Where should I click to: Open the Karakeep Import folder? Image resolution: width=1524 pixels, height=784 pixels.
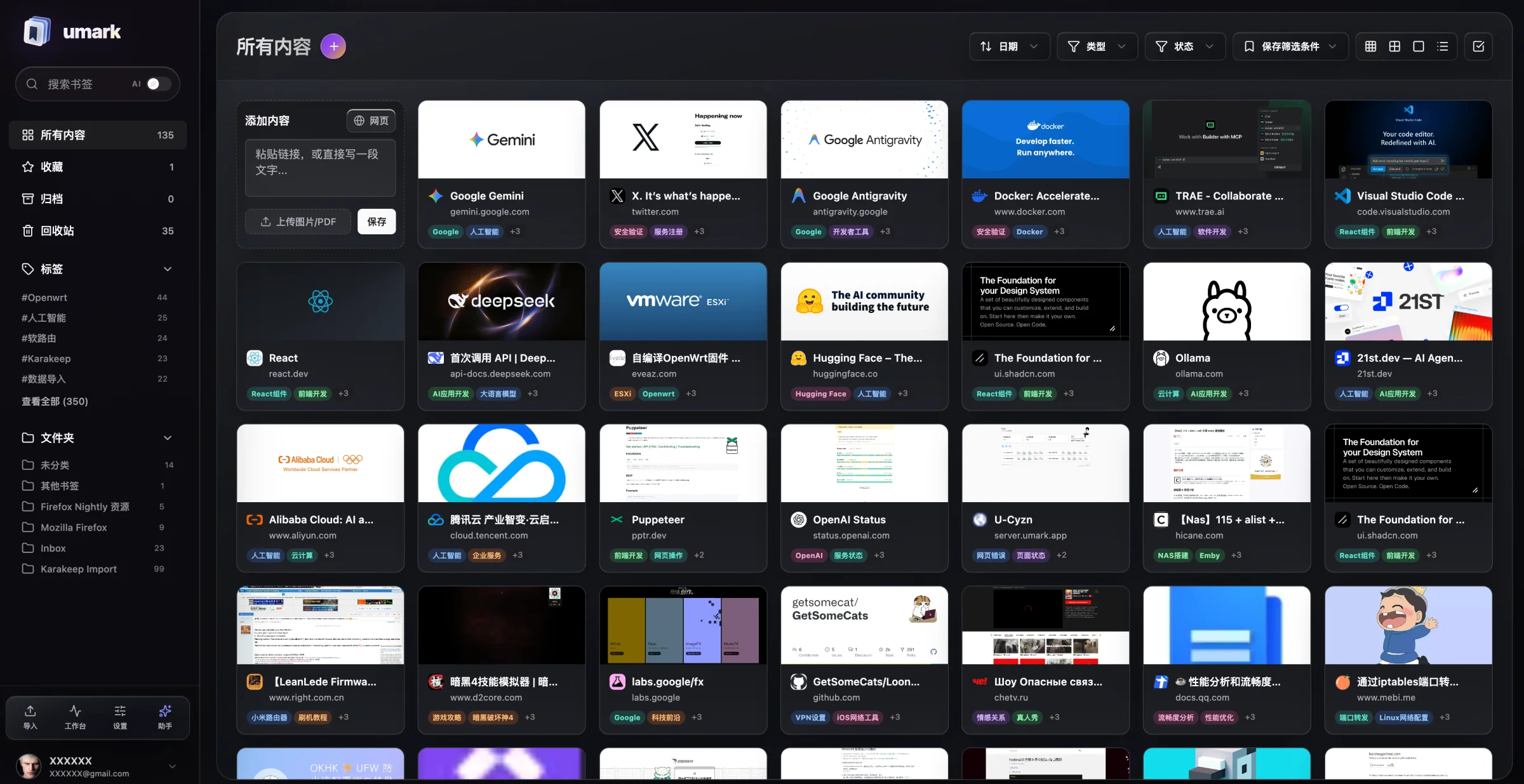pyautogui.click(x=98, y=569)
